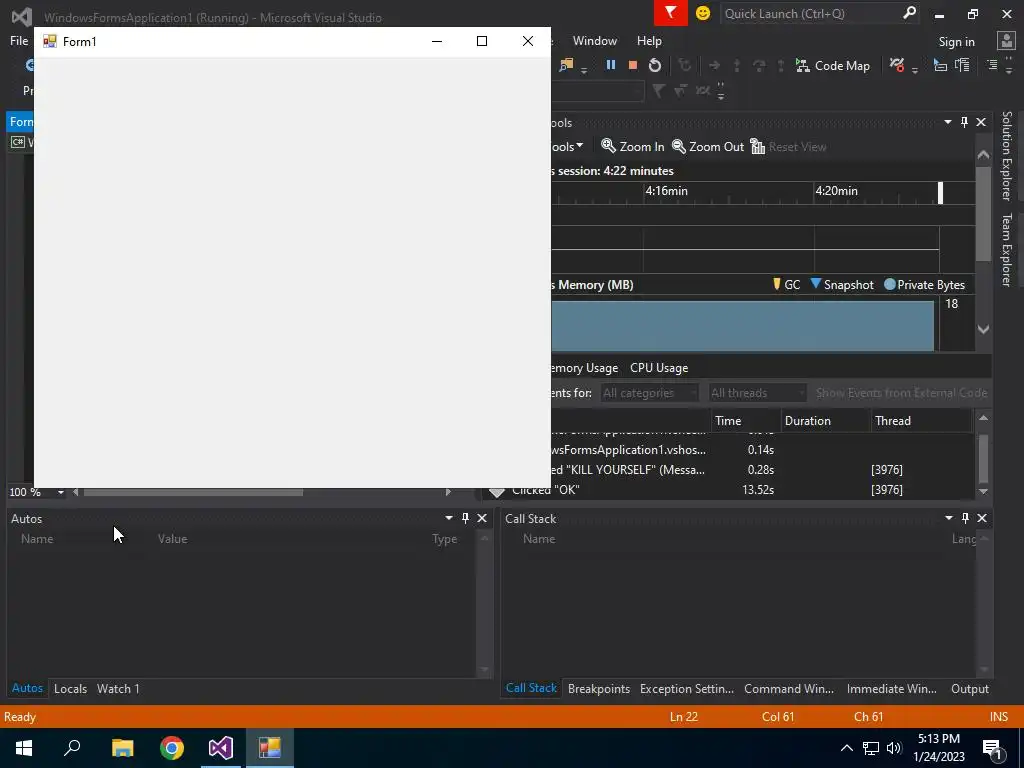Viewport: 1024px width, 768px height.
Task: Zoom Out on diagnostics timeline
Action: point(708,146)
